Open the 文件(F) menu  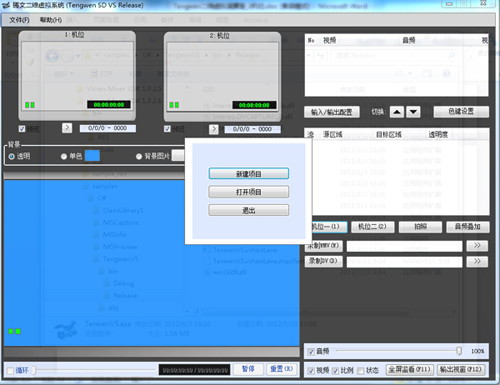19,20
